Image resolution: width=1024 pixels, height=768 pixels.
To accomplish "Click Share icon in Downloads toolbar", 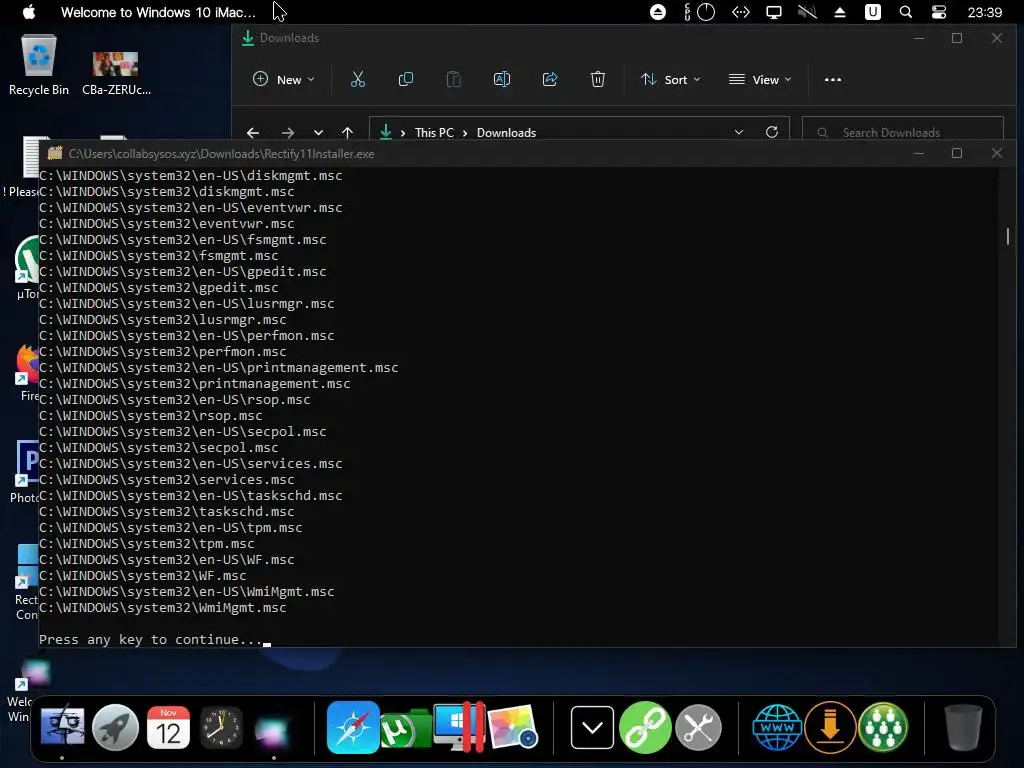I will tap(550, 80).
